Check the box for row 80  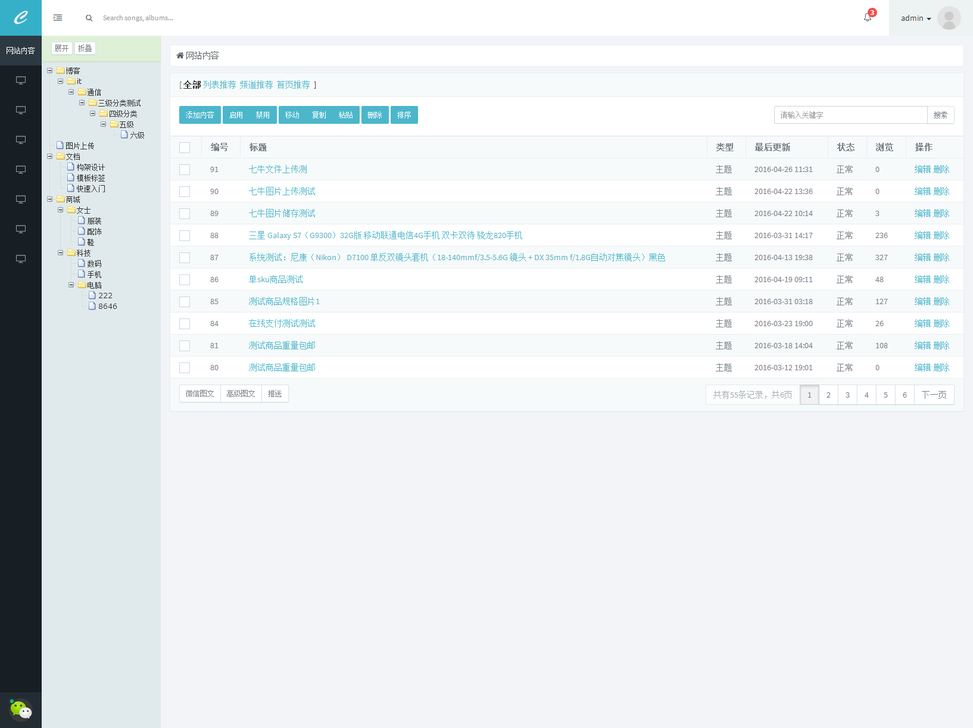(x=184, y=367)
